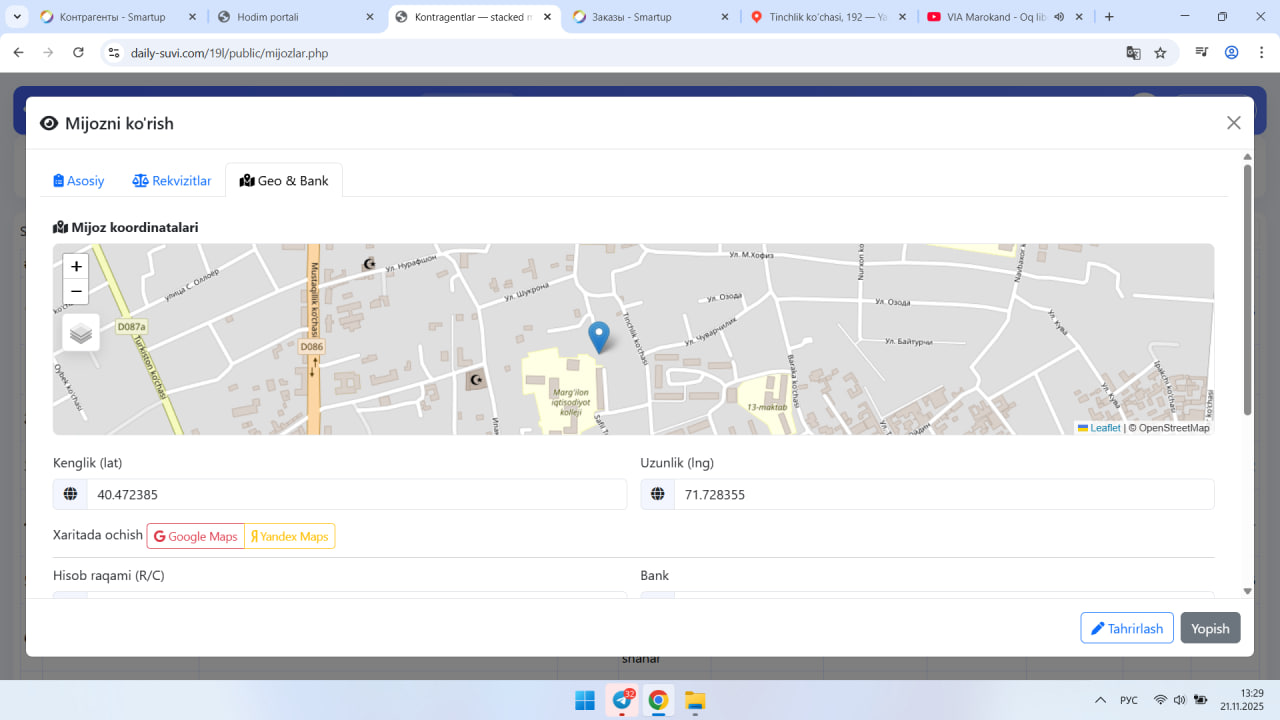Open the map layers control
The image size is (1280, 720).
click(x=81, y=333)
